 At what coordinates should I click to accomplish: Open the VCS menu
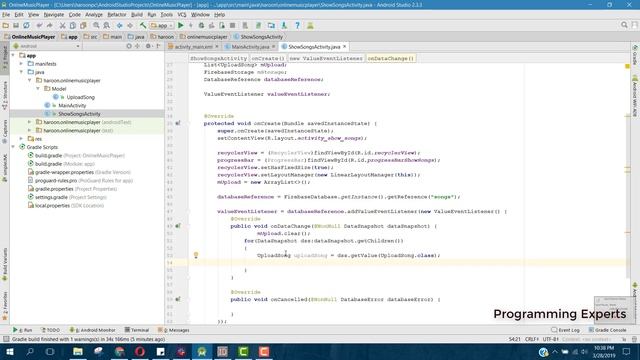(182, 15)
